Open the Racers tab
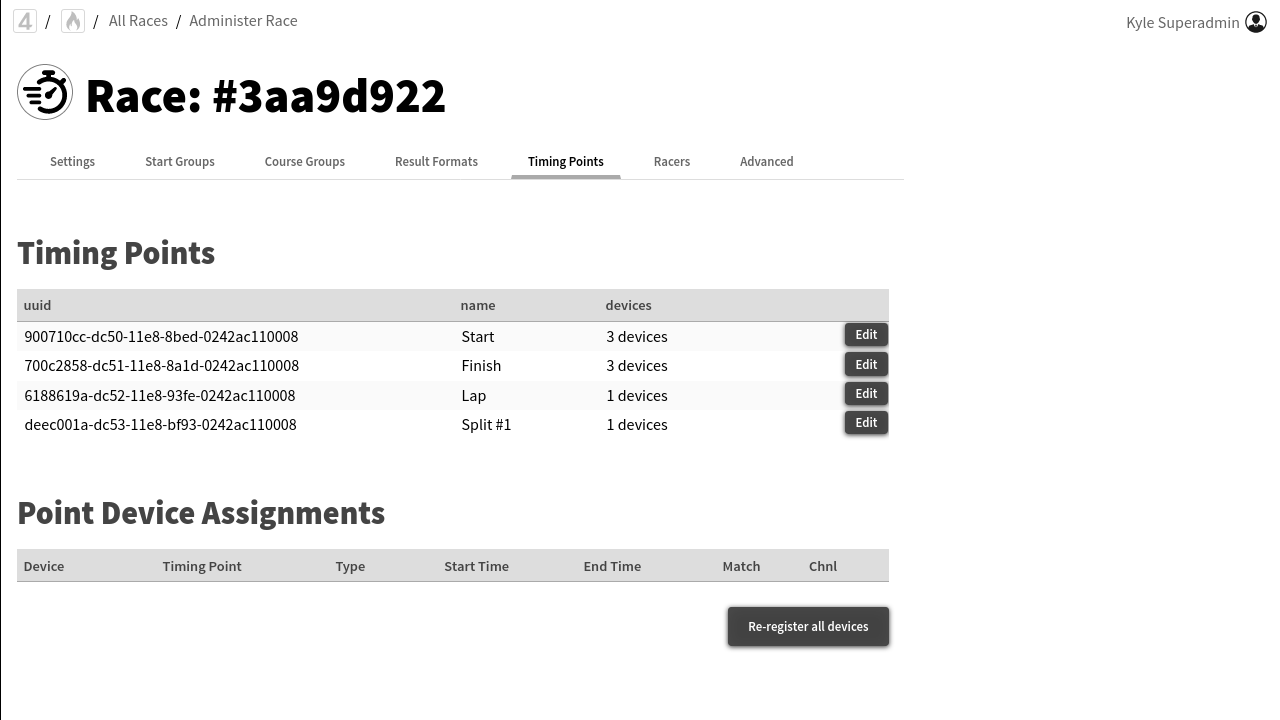 [x=672, y=162]
